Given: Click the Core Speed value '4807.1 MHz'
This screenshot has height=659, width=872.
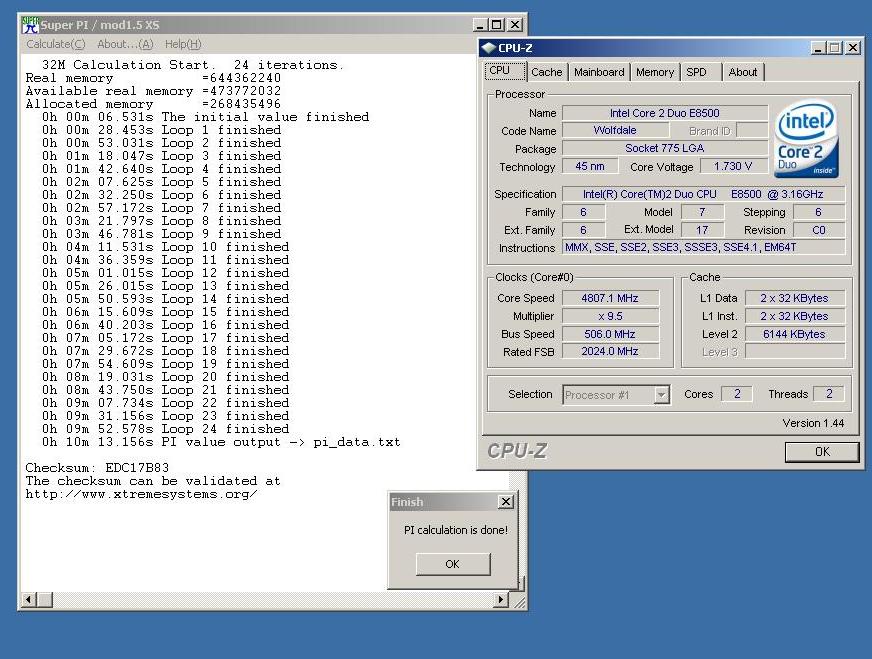Looking at the screenshot, I should (x=610, y=298).
